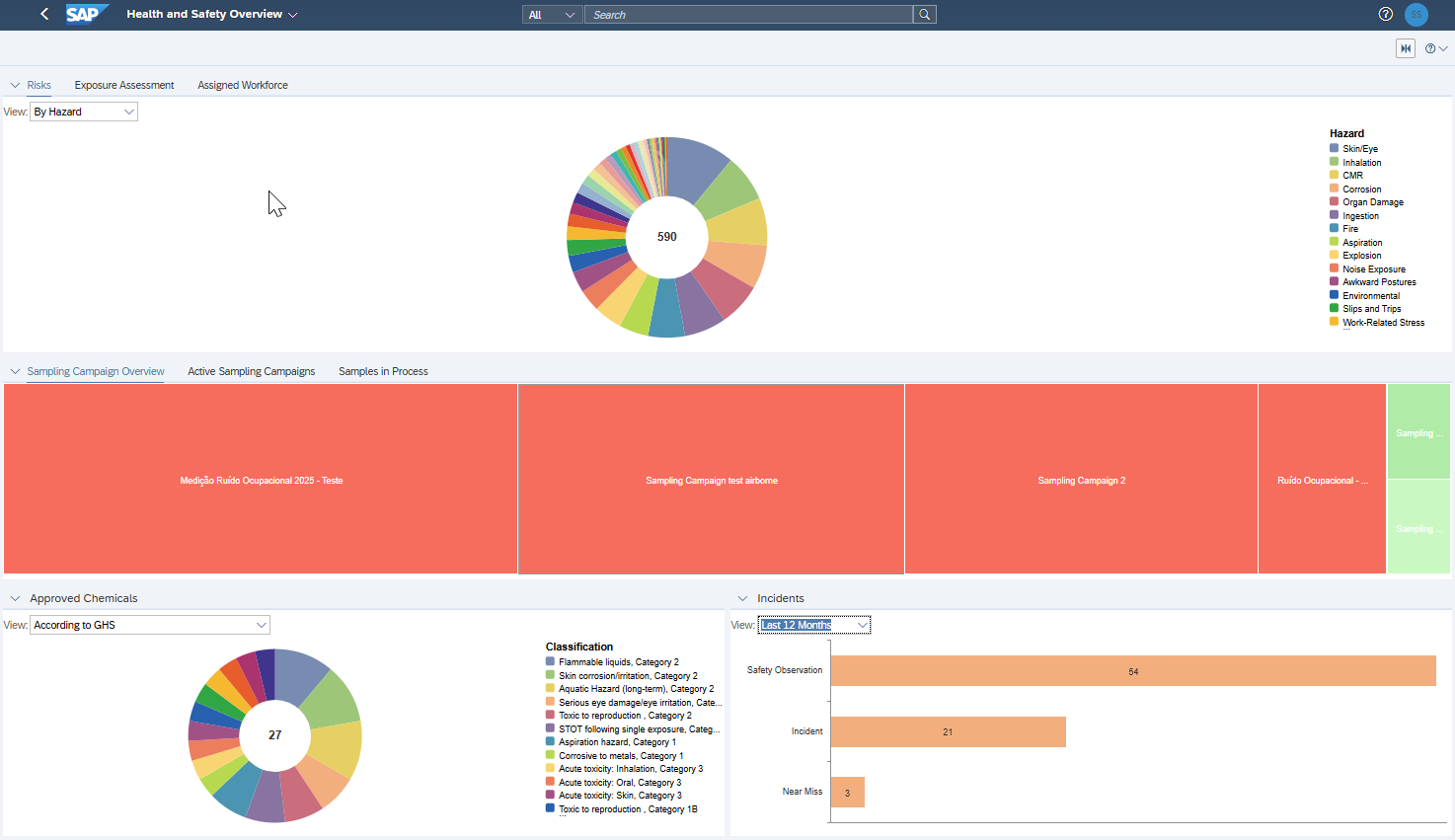The image size is (1455, 840).
Task: Switch to the Exposure Assessment tab
Action: 124,85
